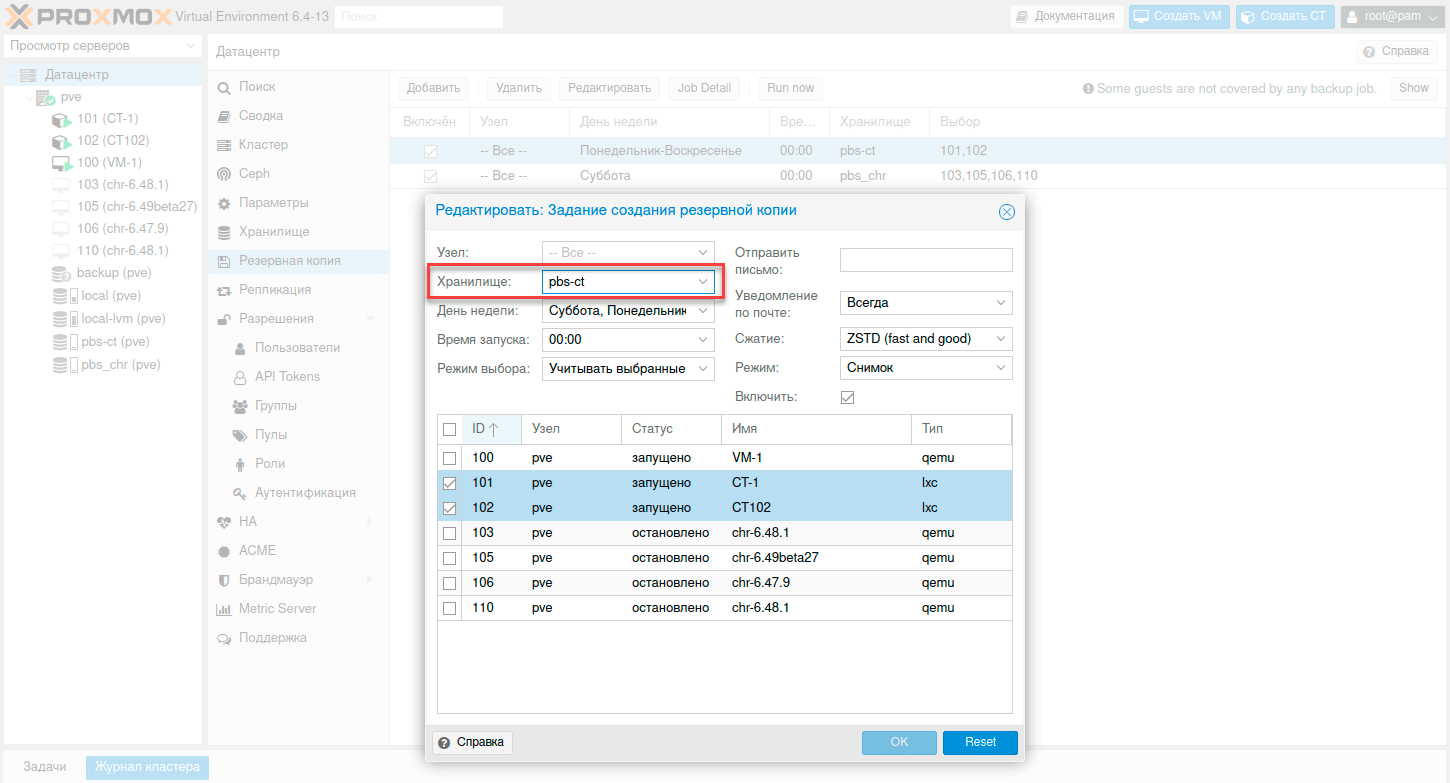Screen dimensions: 1450x783
Task: Click the Metric Server chart icon
Action: click(224, 609)
